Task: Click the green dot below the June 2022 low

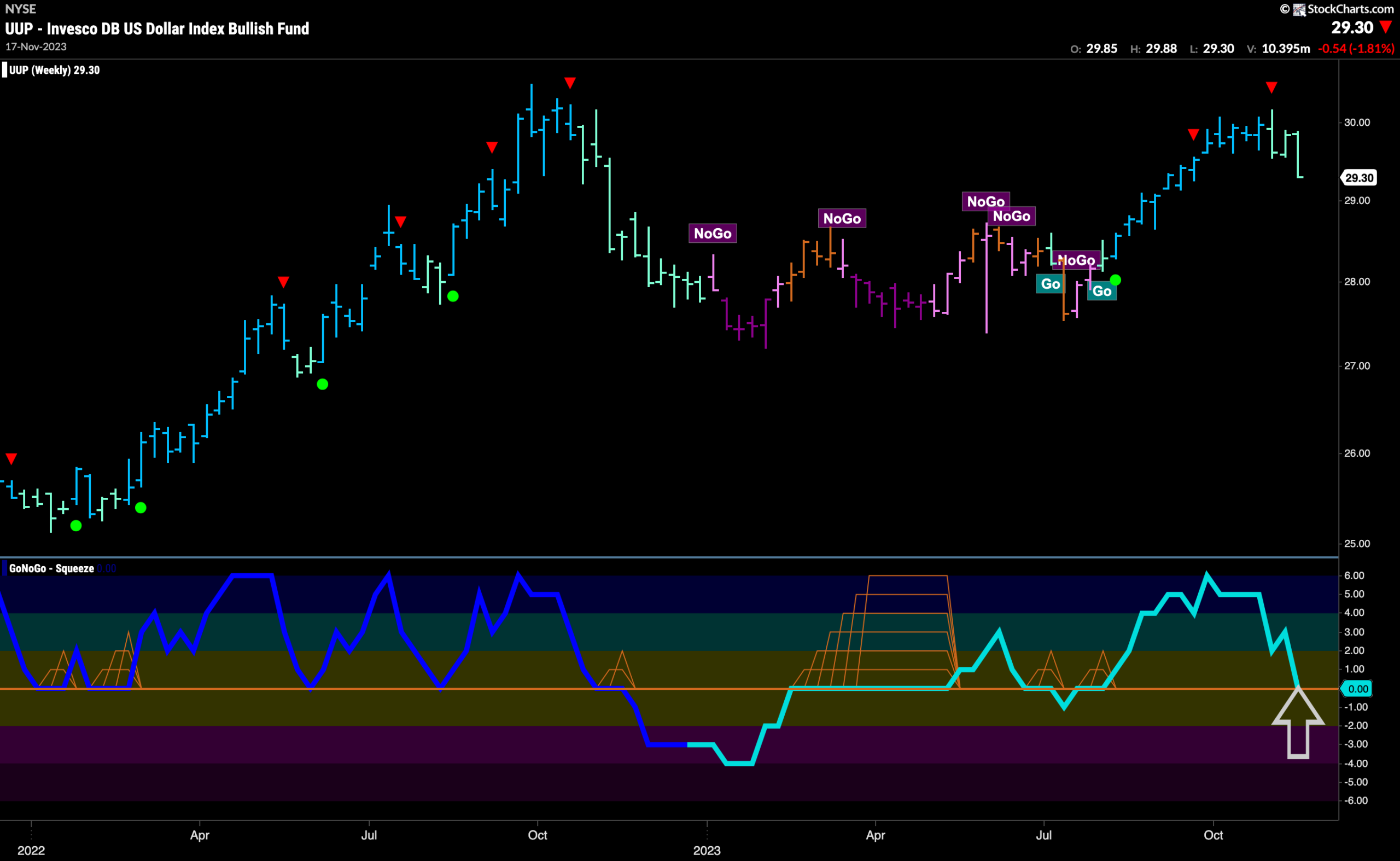Action: 322,385
